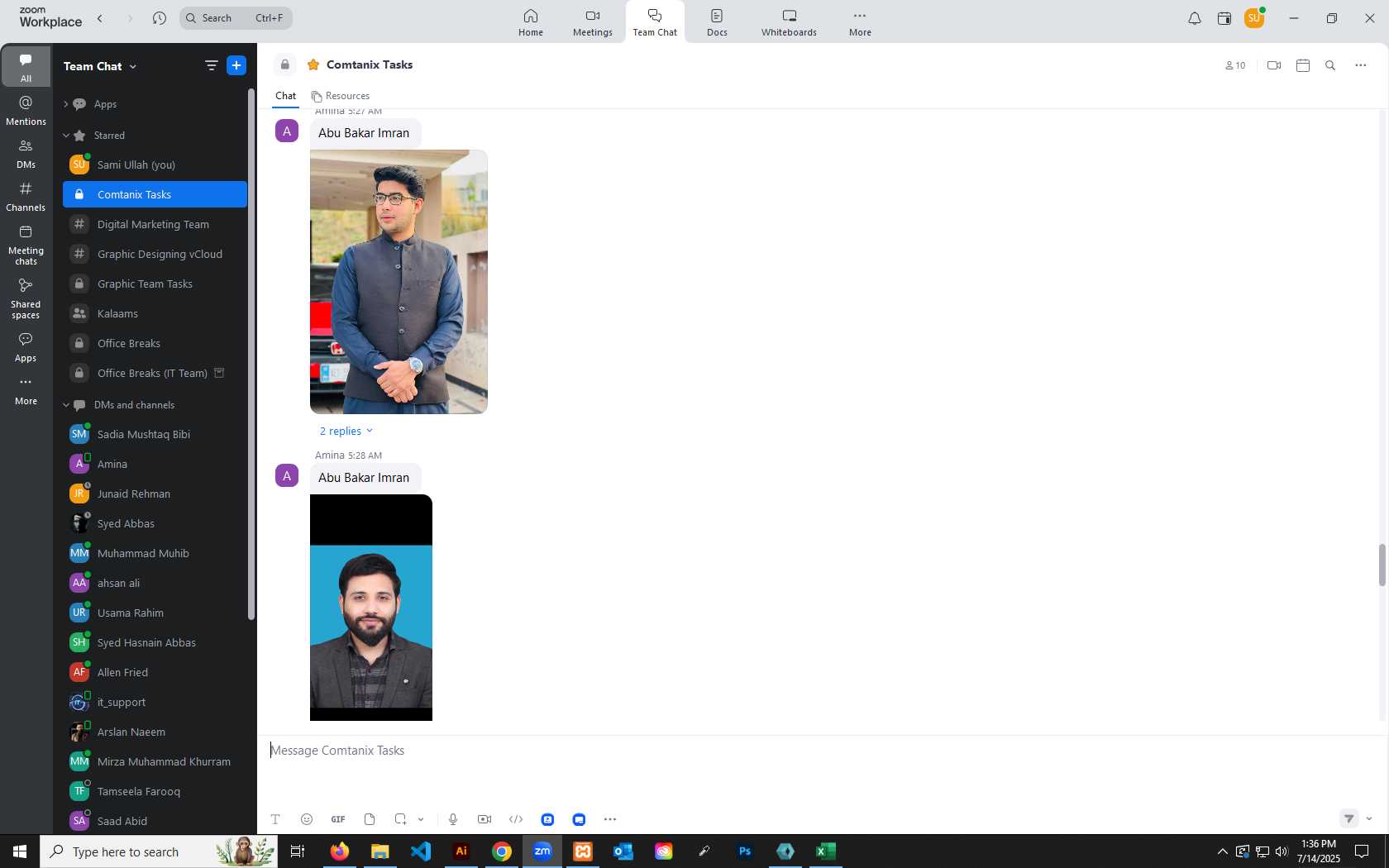This screenshot has height=868, width=1389.
Task: Open Photoshop from the taskbar
Action: coord(745,851)
